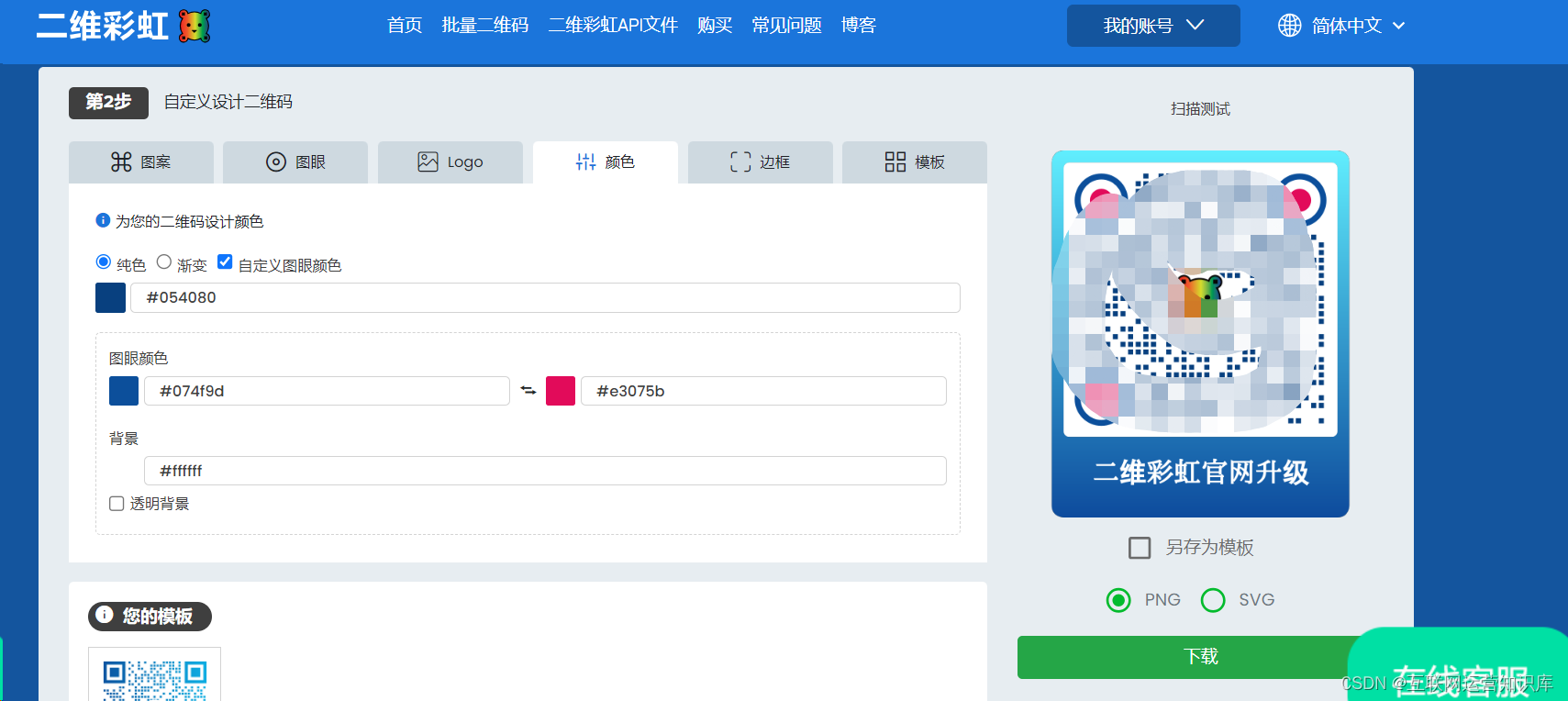Enable 透明背景 transparent background checkbox
Viewport: 1568px width, 701px height.
pos(117,504)
